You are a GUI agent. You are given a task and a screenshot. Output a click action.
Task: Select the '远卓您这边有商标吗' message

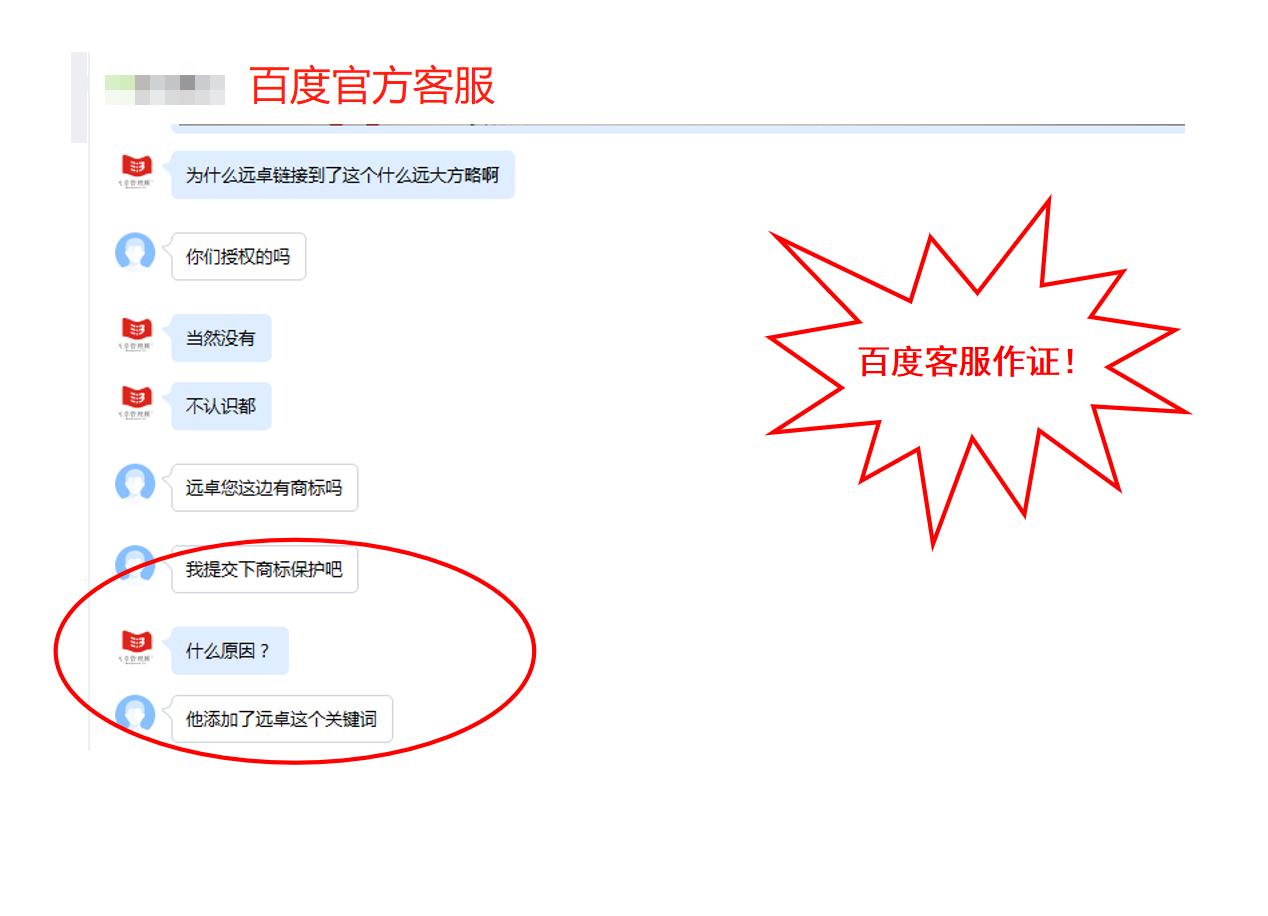[x=264, y=488]
